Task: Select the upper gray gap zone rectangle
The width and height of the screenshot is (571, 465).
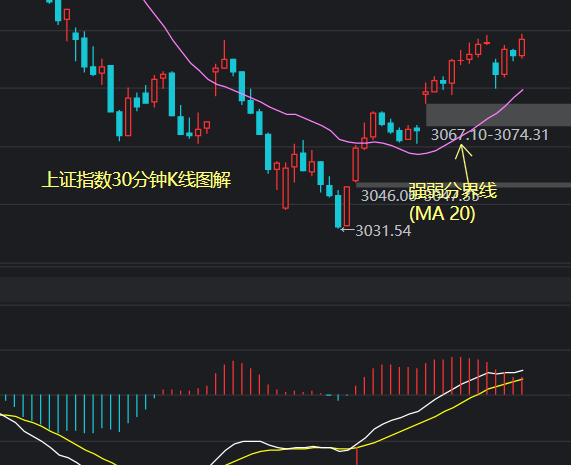Action: [x=498, y=115]
